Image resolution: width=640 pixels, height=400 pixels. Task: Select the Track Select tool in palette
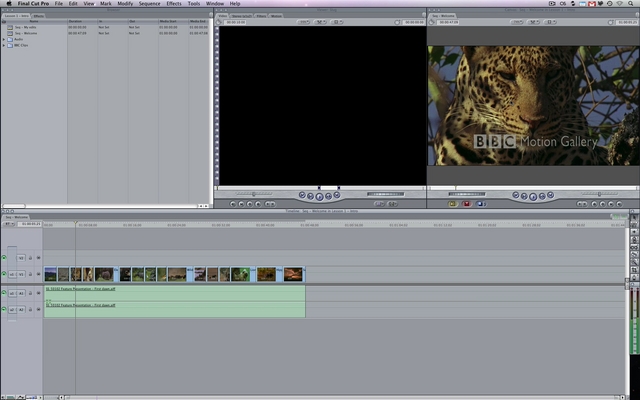coord(634,232)
